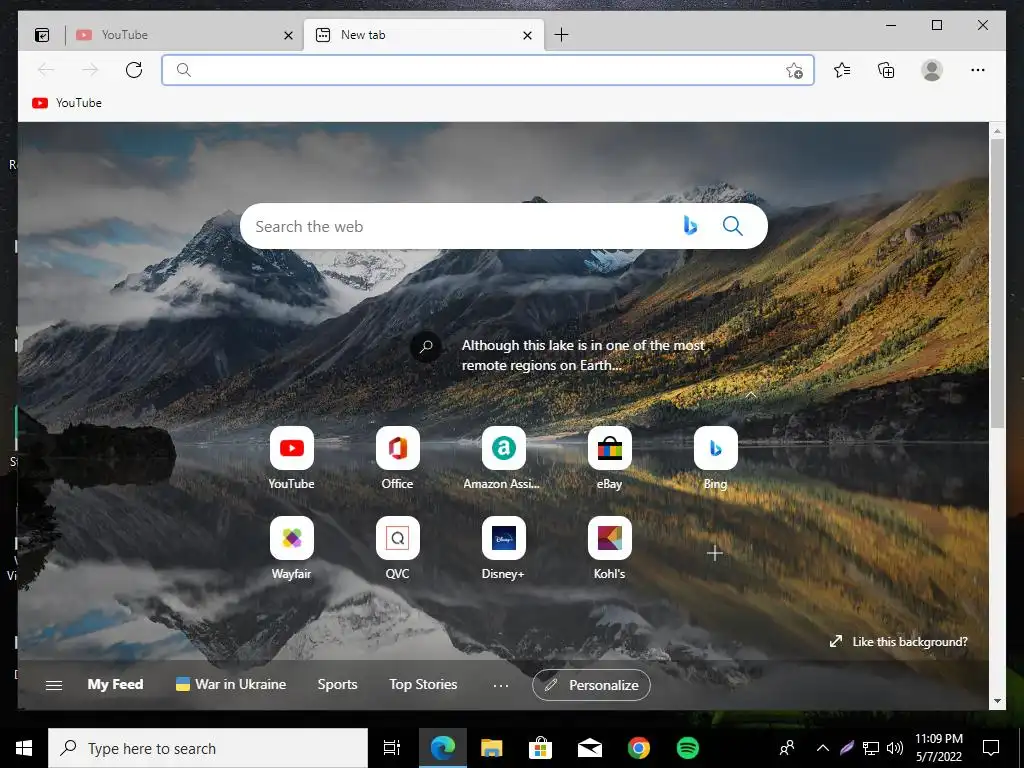This screenshot has height=768, width=1024.
Task: Click the image info magnifier icon
Action: tap(426, 347)
